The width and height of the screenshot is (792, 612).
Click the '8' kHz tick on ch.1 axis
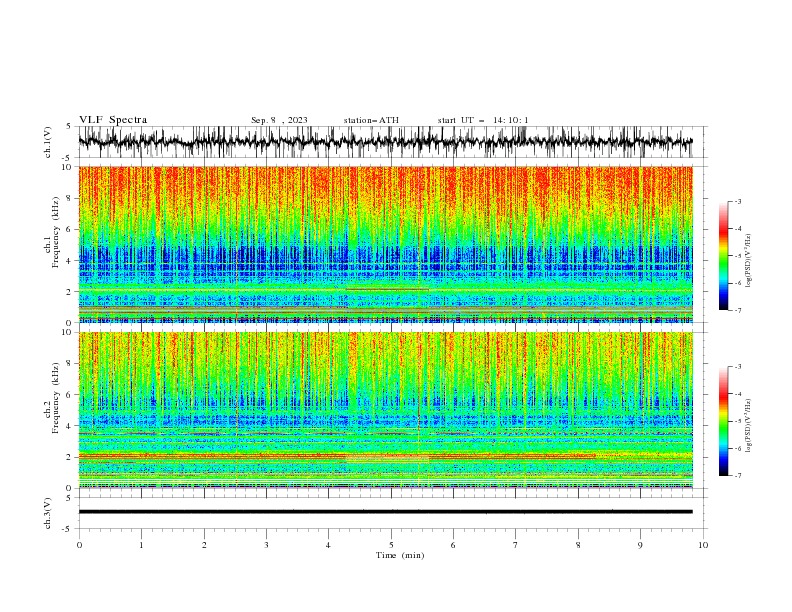pyautogui.click(x=71, y=198)
